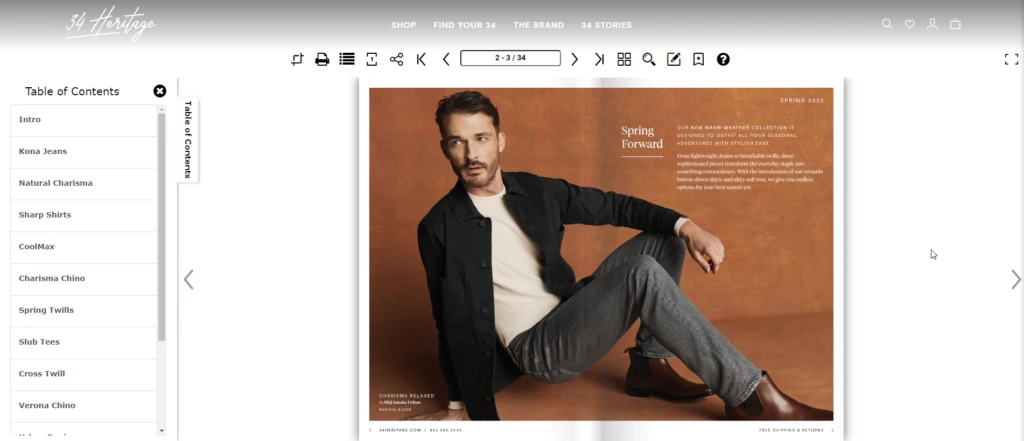The width and height of the screenshot is (1024, 441).
Task: Open THE BRAND menu
Action: (x=539, y=25)
